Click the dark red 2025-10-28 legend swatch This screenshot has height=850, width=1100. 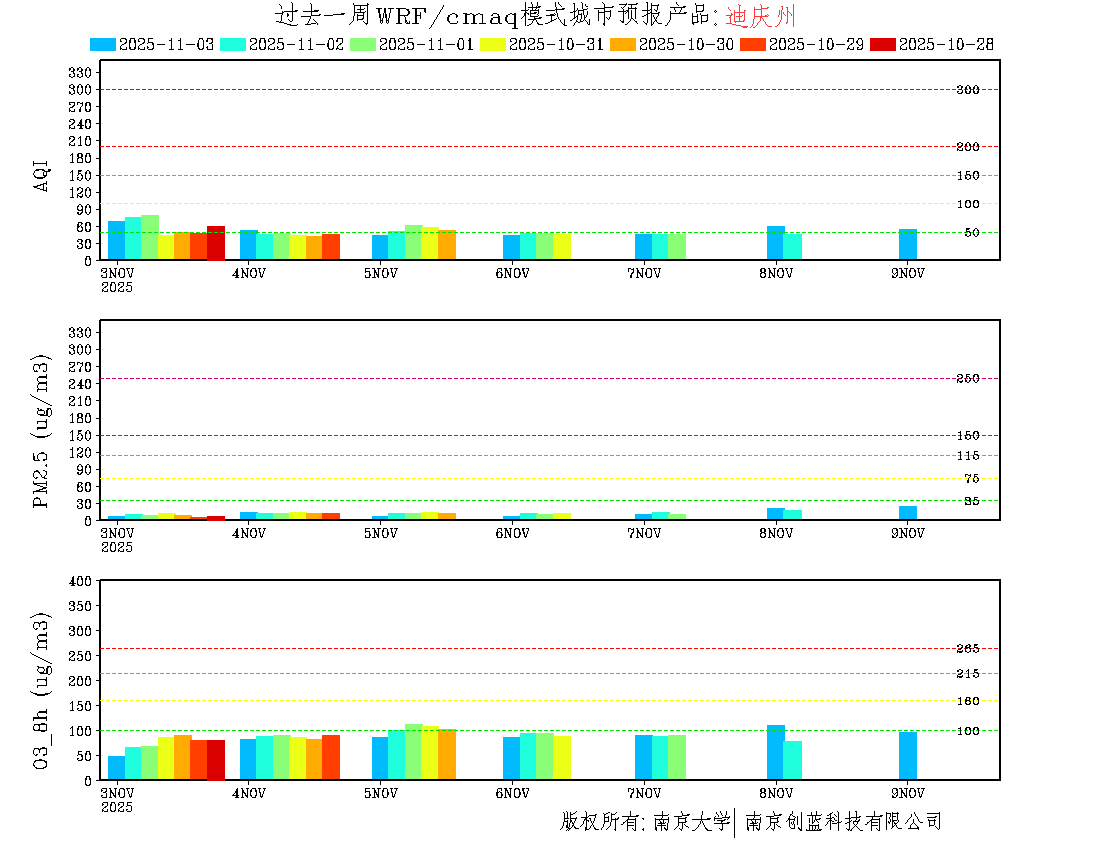click(883, 44)
